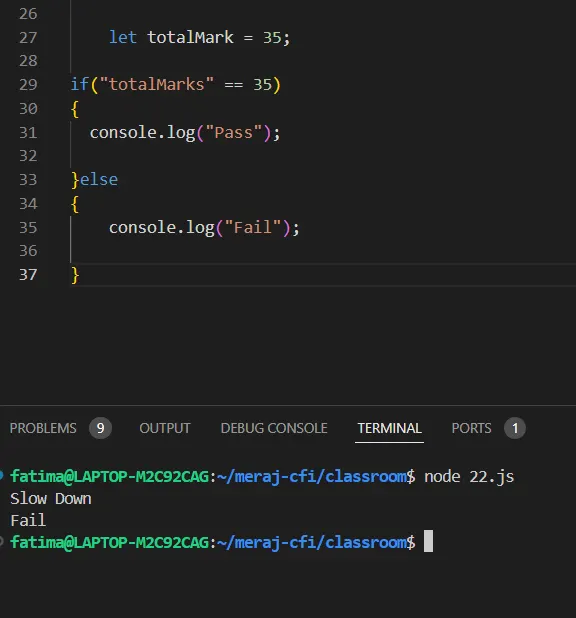Click the else keyword on line 33

(99, 180)
